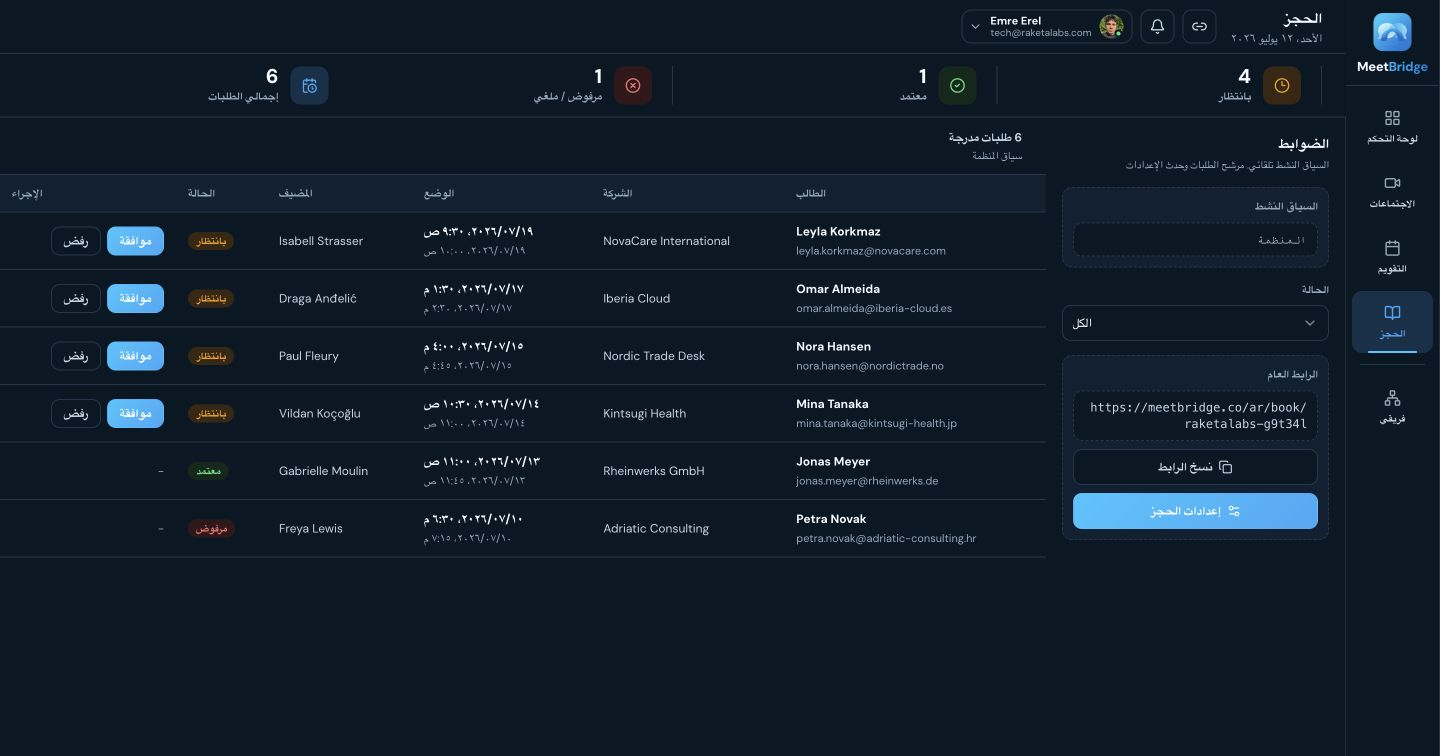Open the status filter dropdown showing الكل

coord(1195,323)
